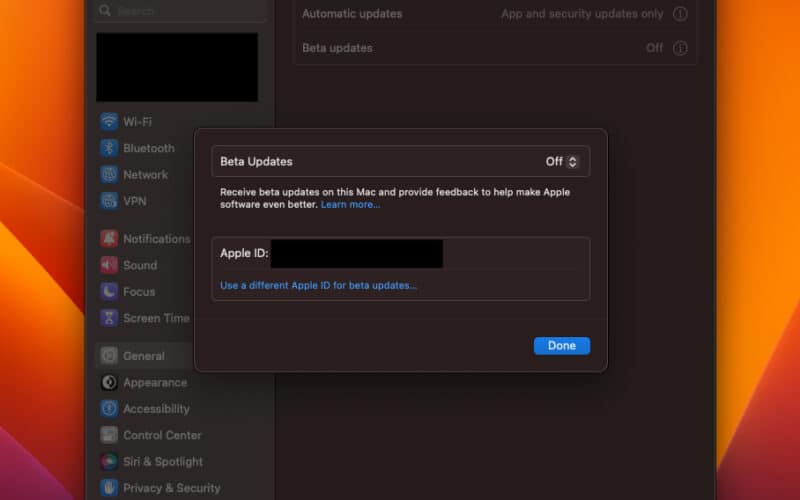Select the Control Center sidebar label
800x500 pixels.
(162, 436)
